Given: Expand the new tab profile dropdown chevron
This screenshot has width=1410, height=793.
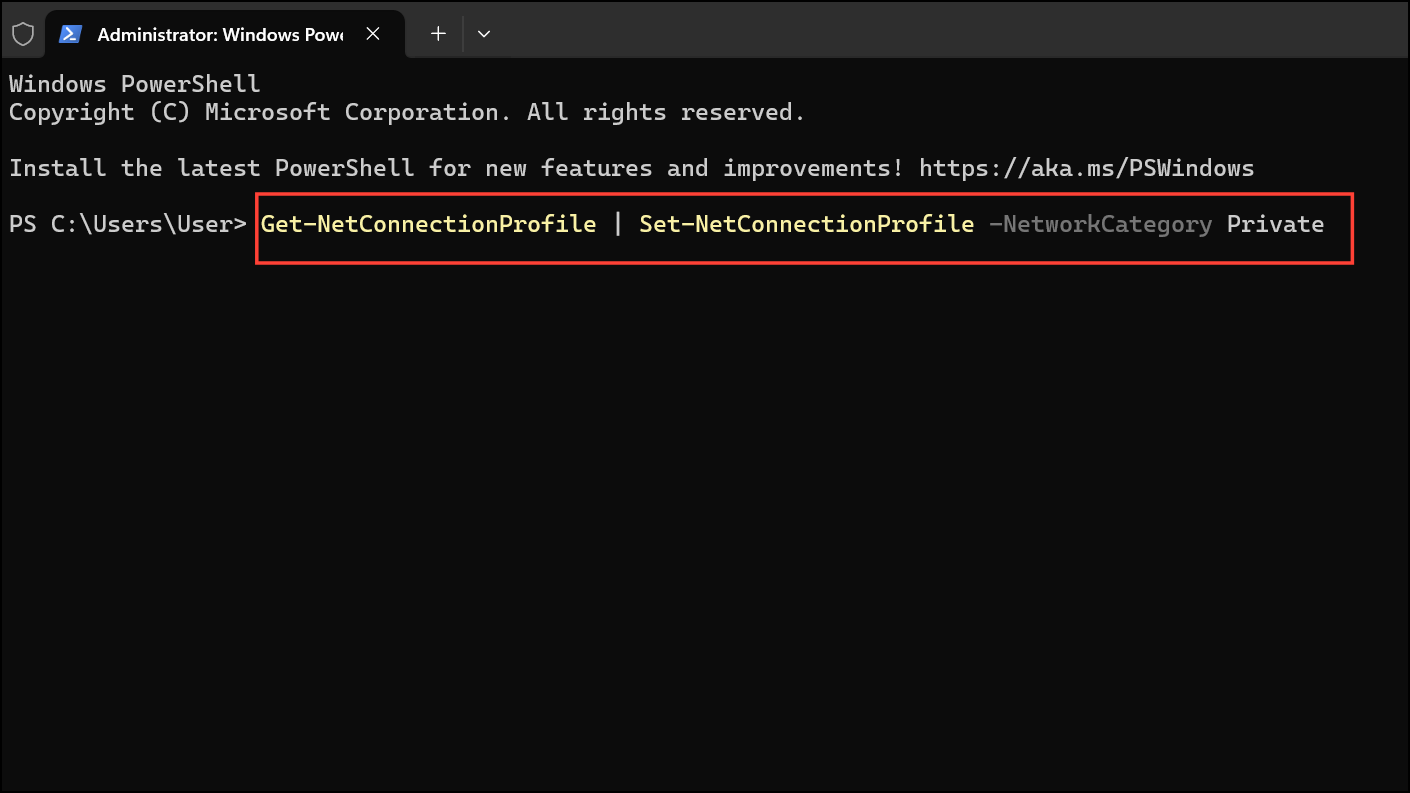Looking at the screenshot, I should click(x=484, y=34).
